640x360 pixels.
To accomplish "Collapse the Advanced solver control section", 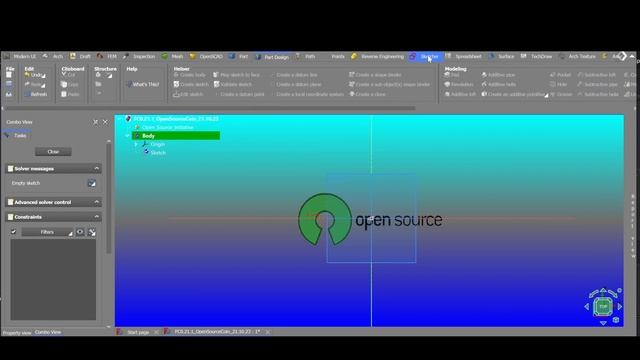I will pyautogui.click(x=97, y=202).
